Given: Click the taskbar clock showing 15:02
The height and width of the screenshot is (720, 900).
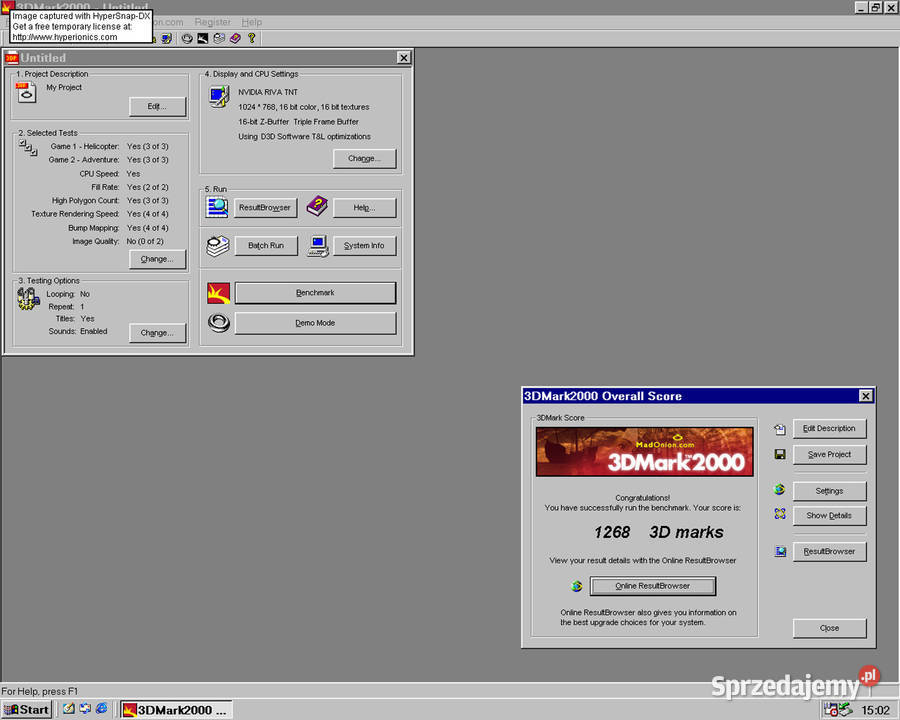Looking at the screenshot, I should click(x=875, y=710).
